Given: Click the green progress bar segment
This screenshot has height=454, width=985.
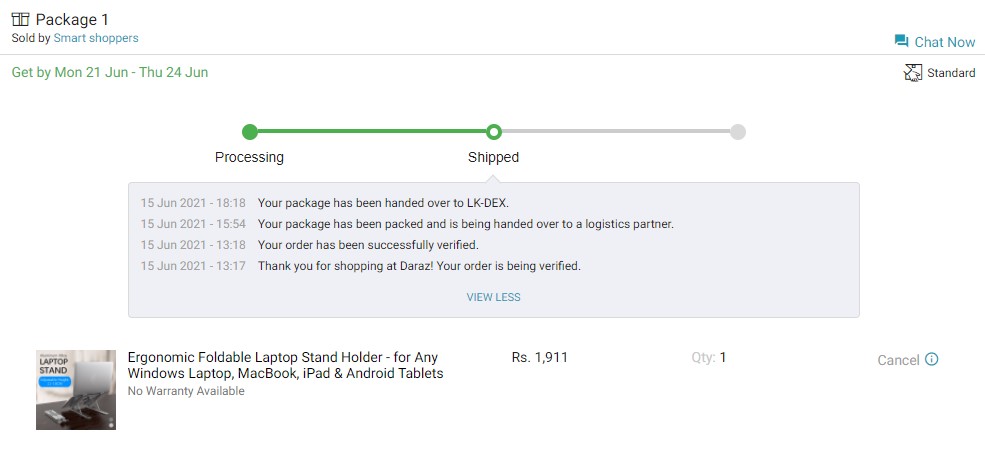Looking at the screenshot, I should [372, 131].
